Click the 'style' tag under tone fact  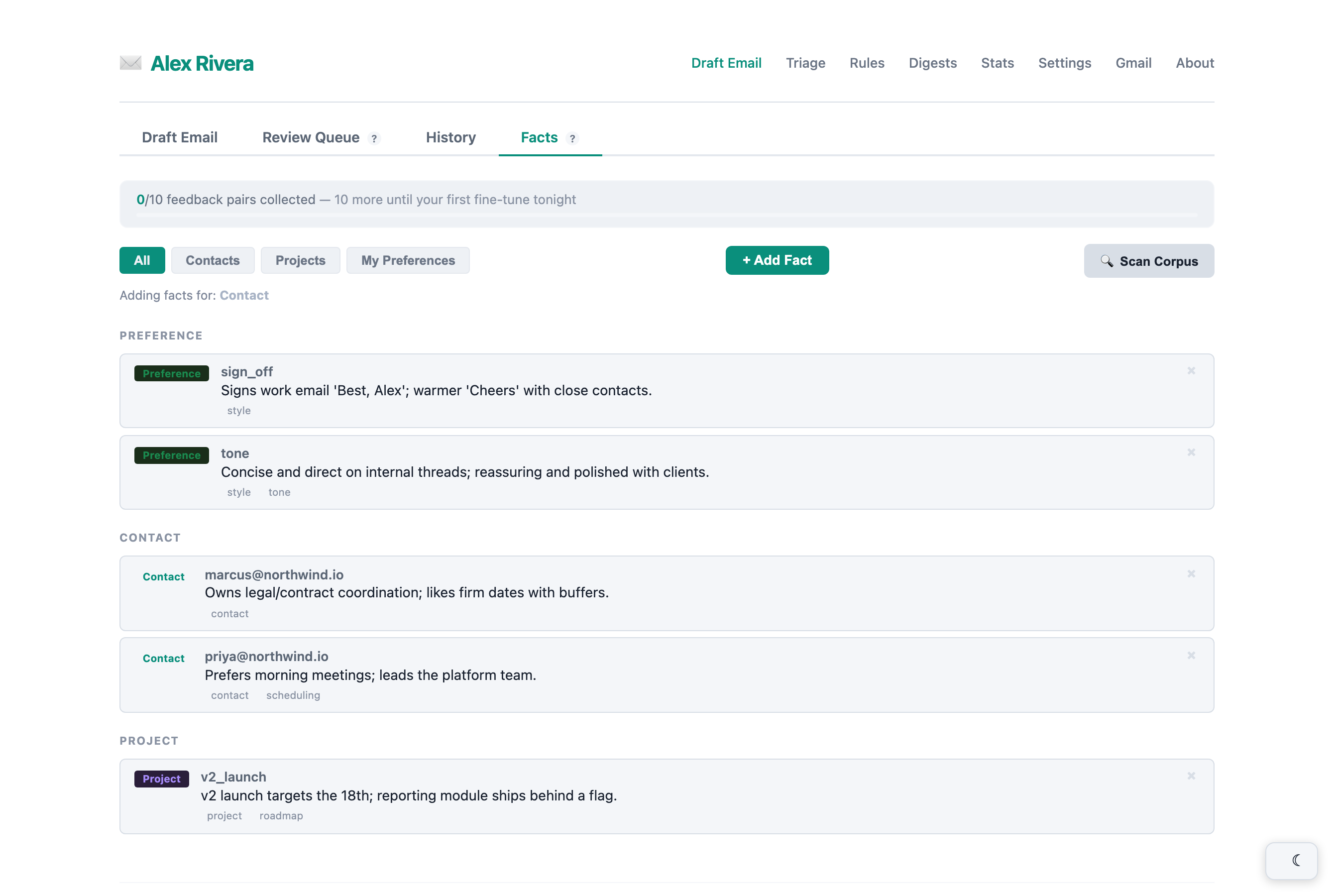[239, 493]
